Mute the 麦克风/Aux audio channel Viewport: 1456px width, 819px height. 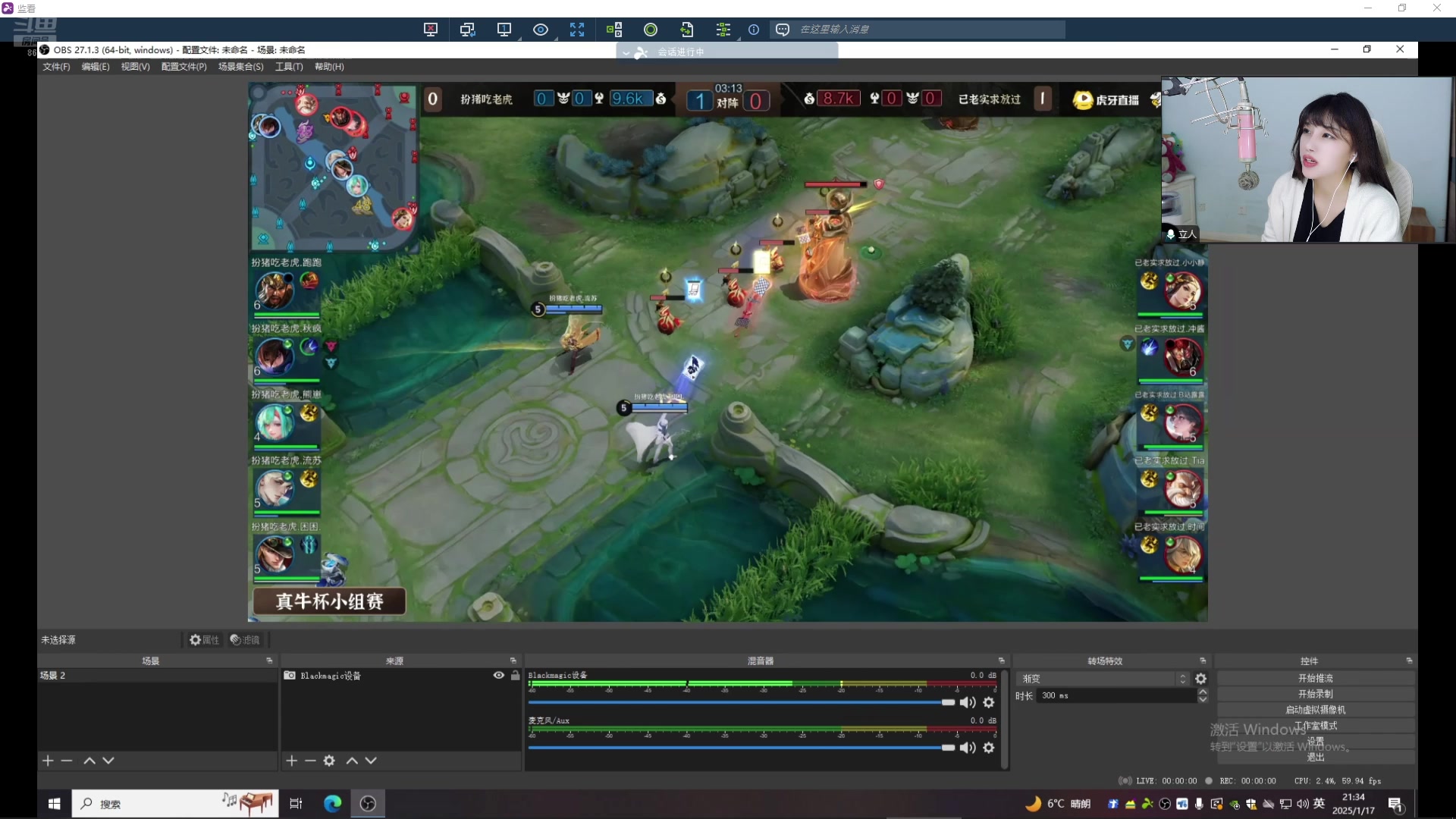coord(968,748)
